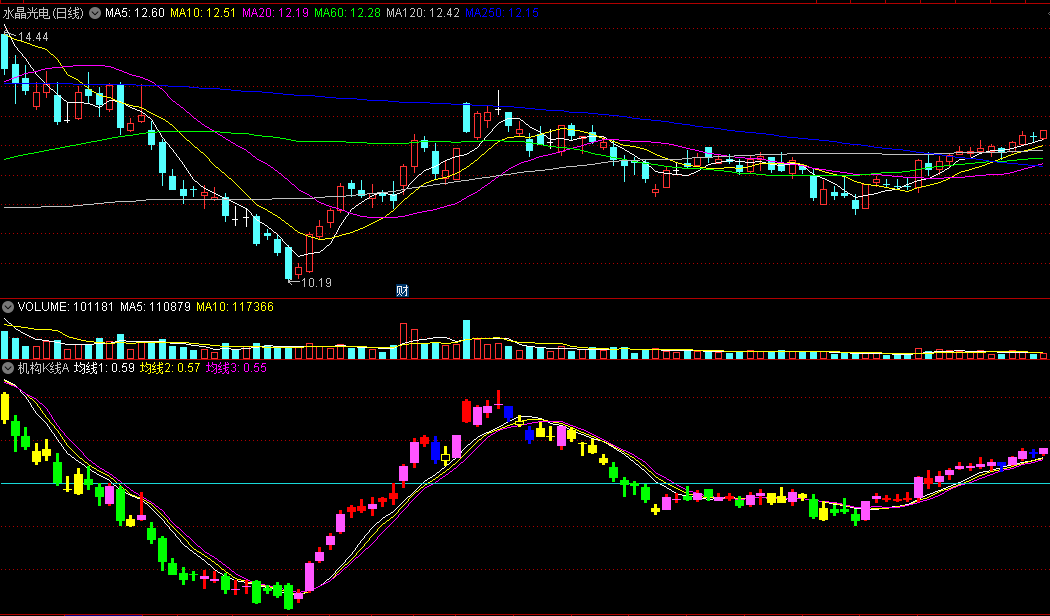Click the 水晶光电(日线) chart title

pos(44,13)
